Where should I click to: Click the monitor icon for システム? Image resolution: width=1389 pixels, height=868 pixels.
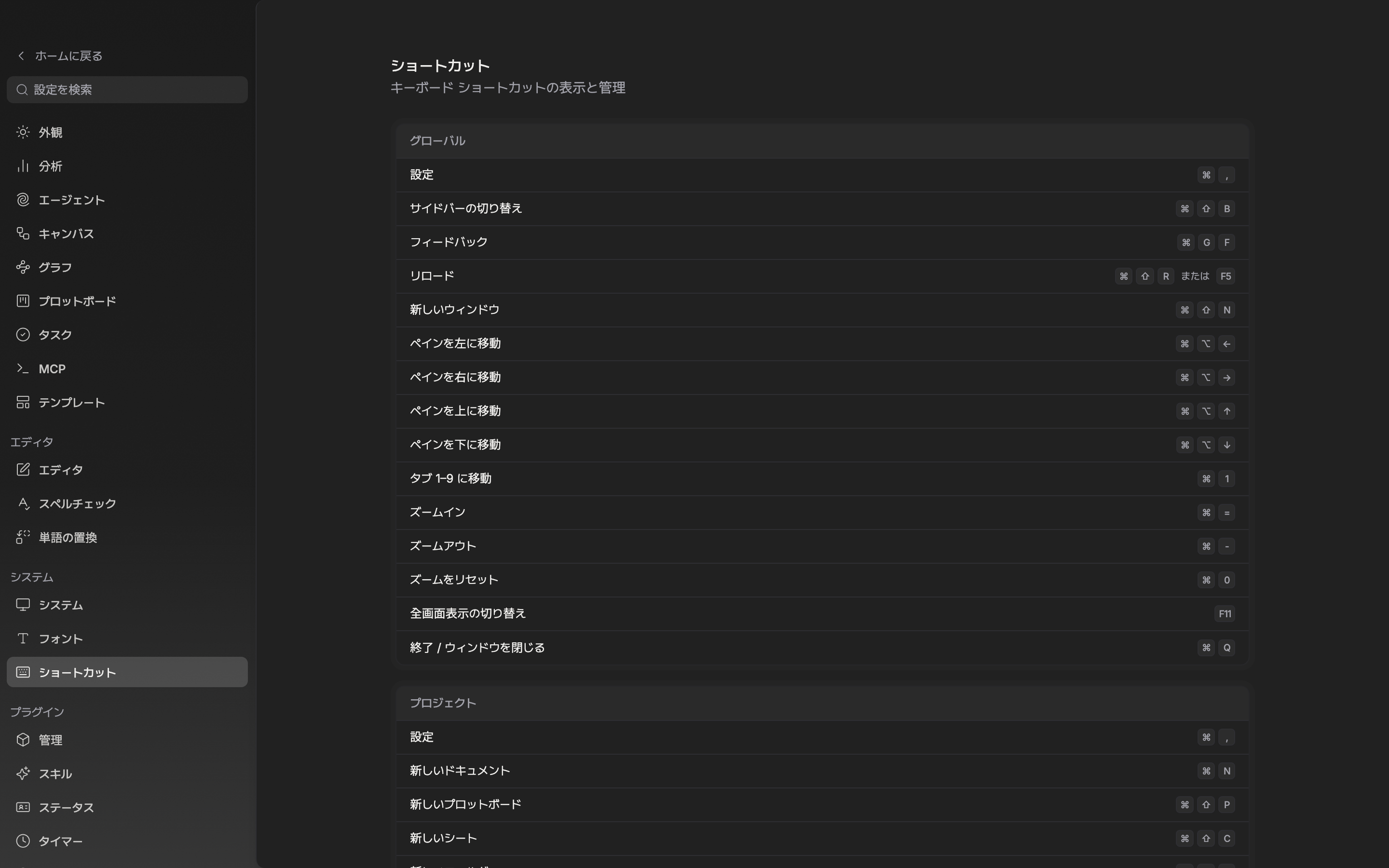point(23,605)
